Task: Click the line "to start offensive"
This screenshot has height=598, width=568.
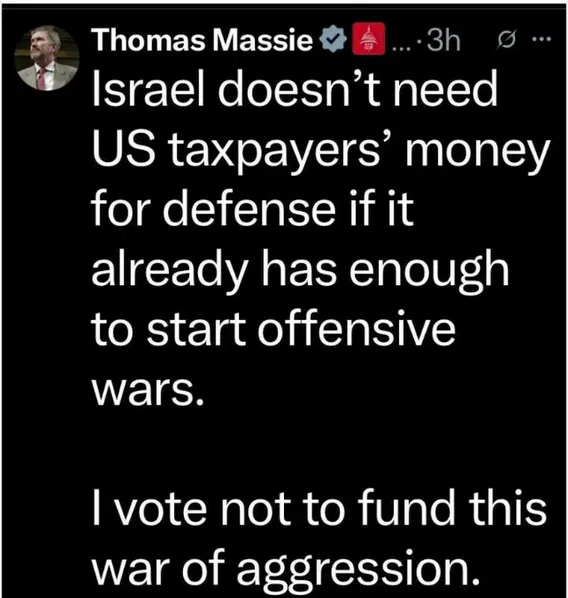Action: (274, 328)
